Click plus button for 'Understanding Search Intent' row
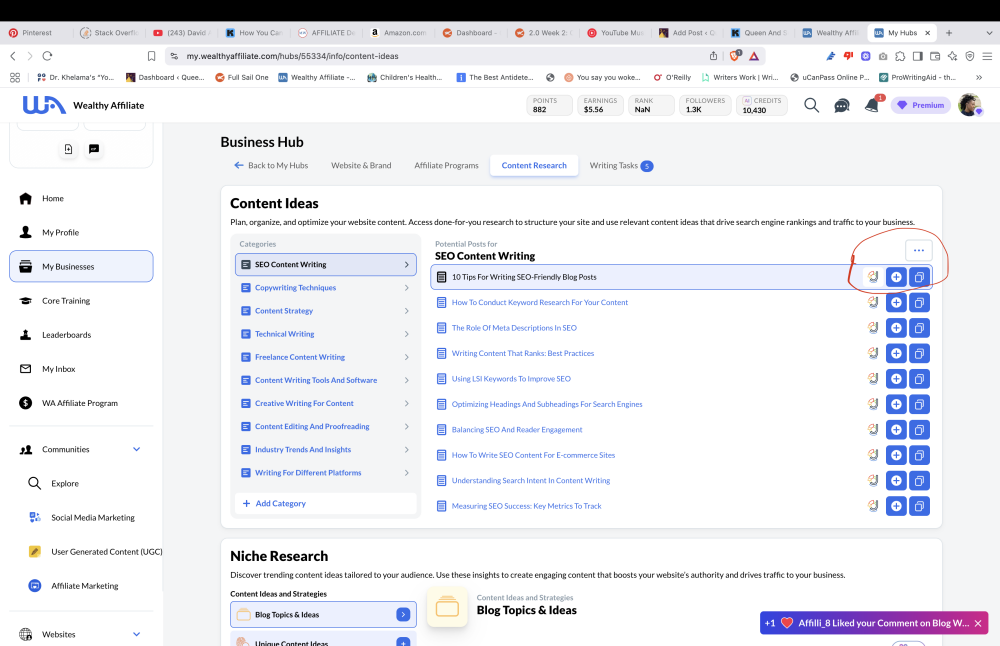Screen dimensions: 1000x646 point(896,481)
